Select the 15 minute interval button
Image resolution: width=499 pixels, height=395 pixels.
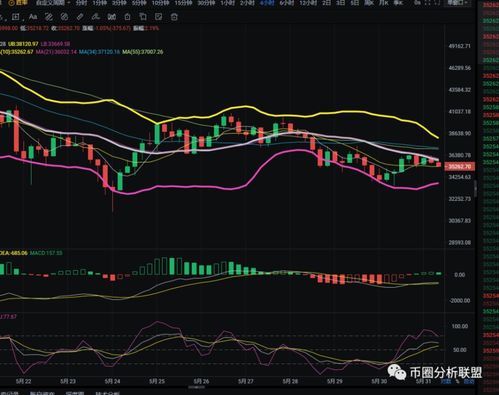183,3
